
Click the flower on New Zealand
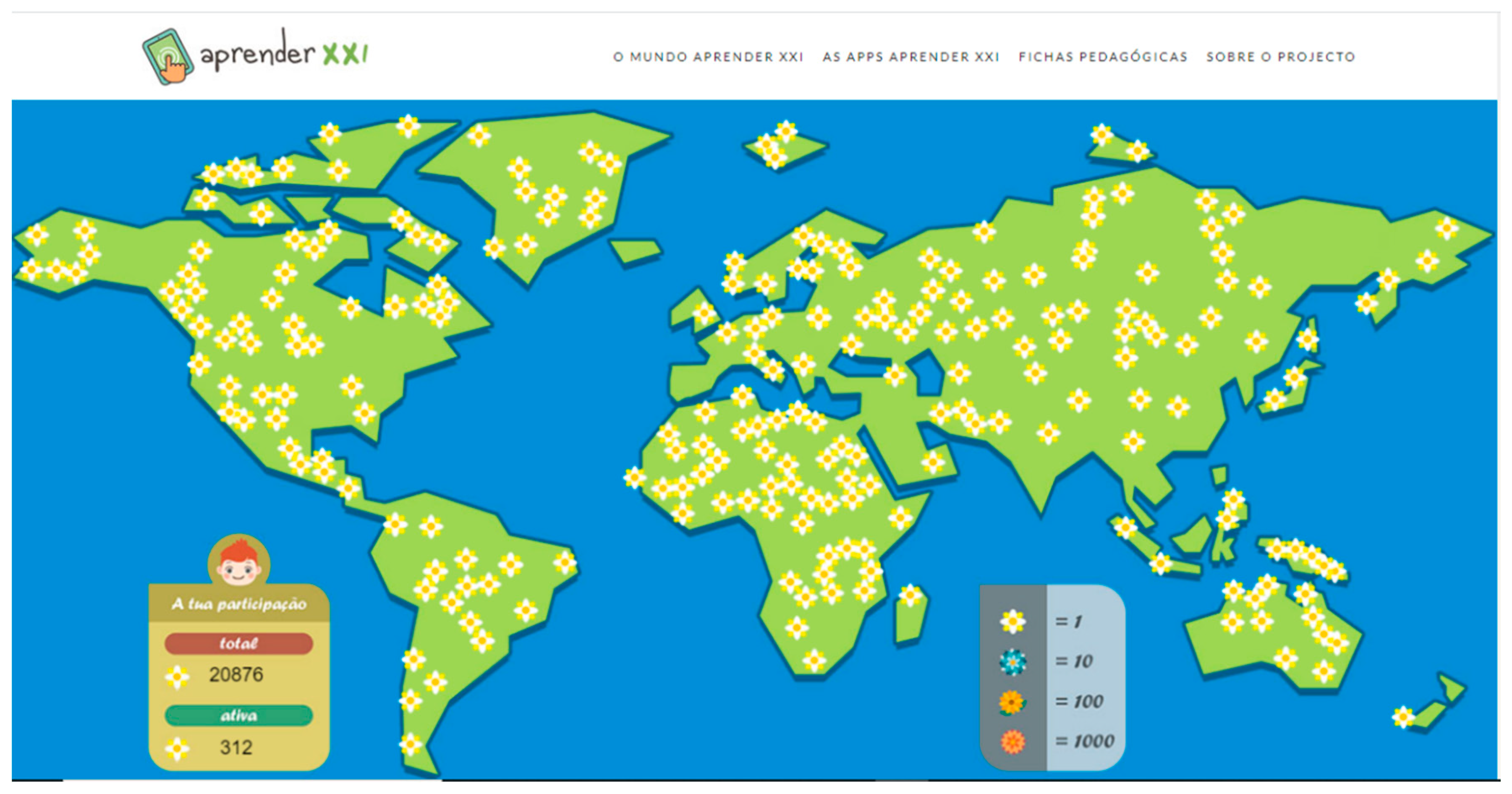(x=1403, y=716)
